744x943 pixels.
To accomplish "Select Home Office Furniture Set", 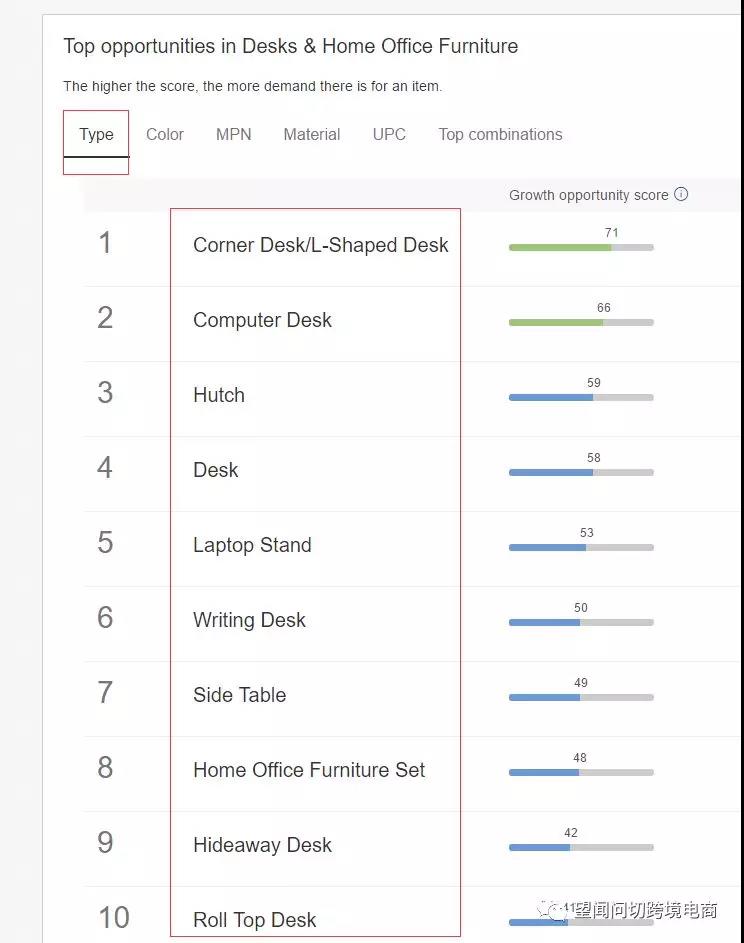I will [x=309, y=771].
